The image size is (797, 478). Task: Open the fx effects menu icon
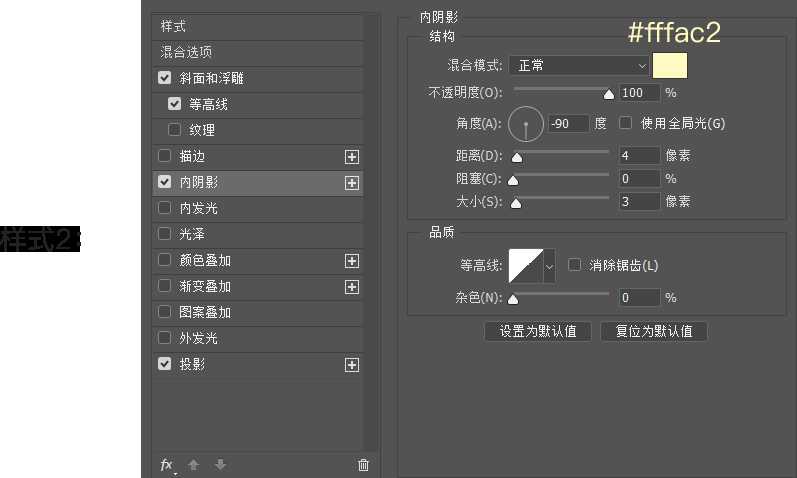click(x=167, y=465)
